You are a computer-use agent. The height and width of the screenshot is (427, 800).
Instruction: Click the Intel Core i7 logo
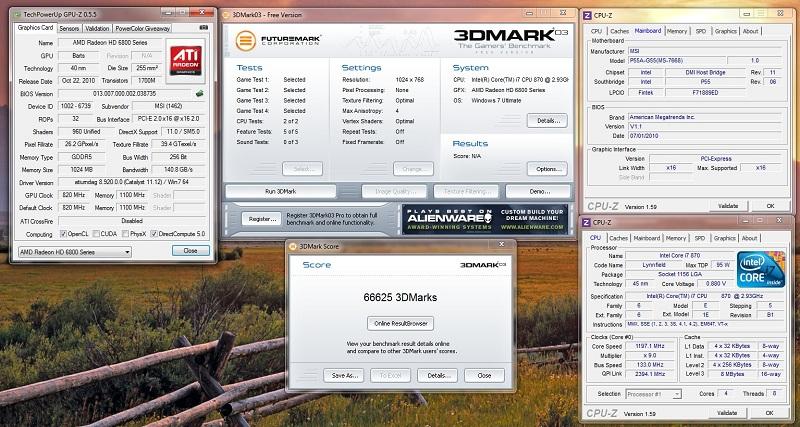(x=761, y=269)
